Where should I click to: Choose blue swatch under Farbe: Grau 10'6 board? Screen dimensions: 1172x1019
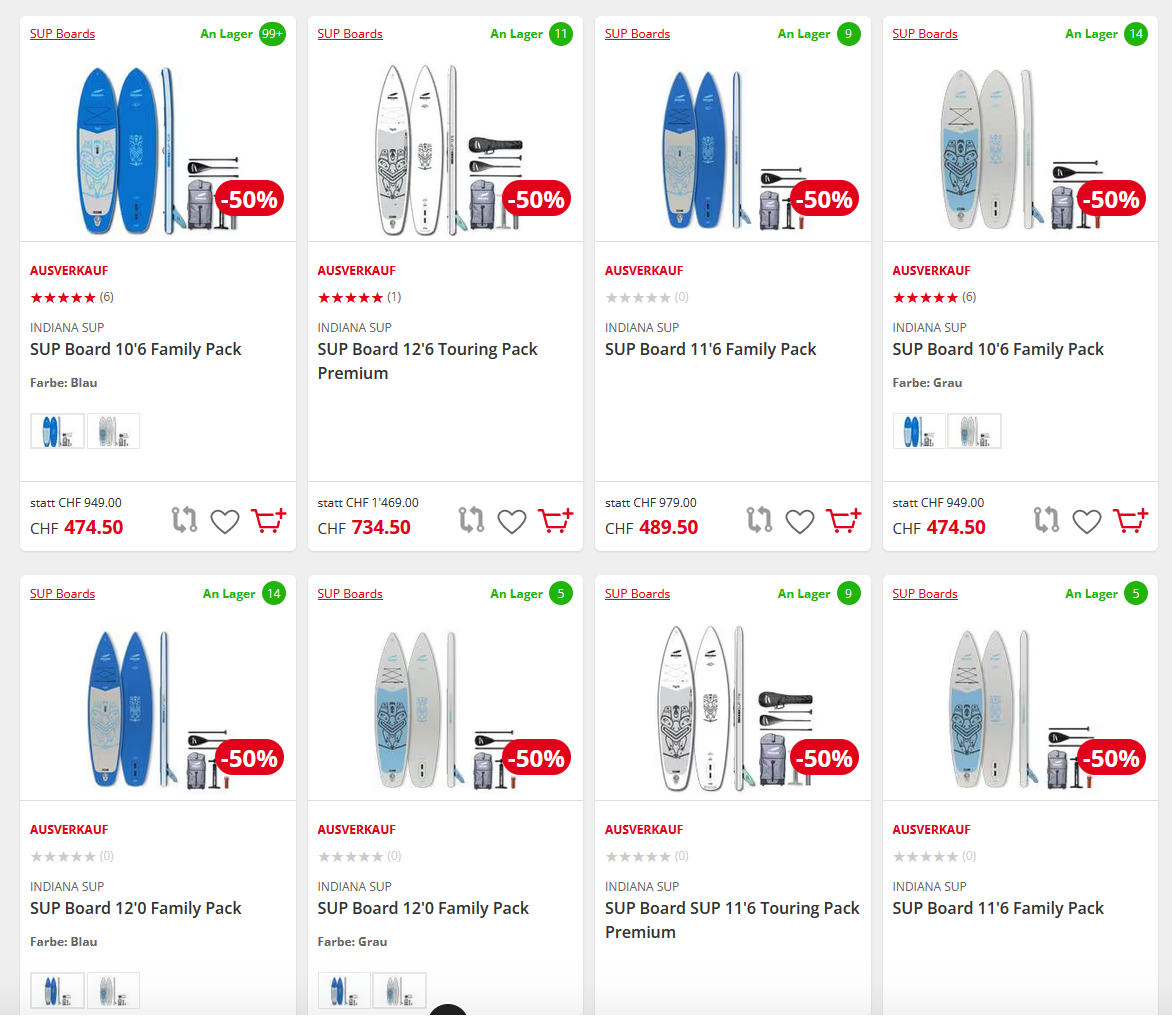(x=919, y=431)
